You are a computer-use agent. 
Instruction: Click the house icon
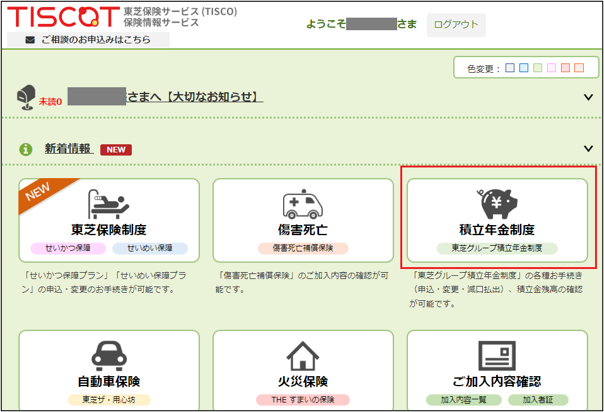click(x=303, y=356)
